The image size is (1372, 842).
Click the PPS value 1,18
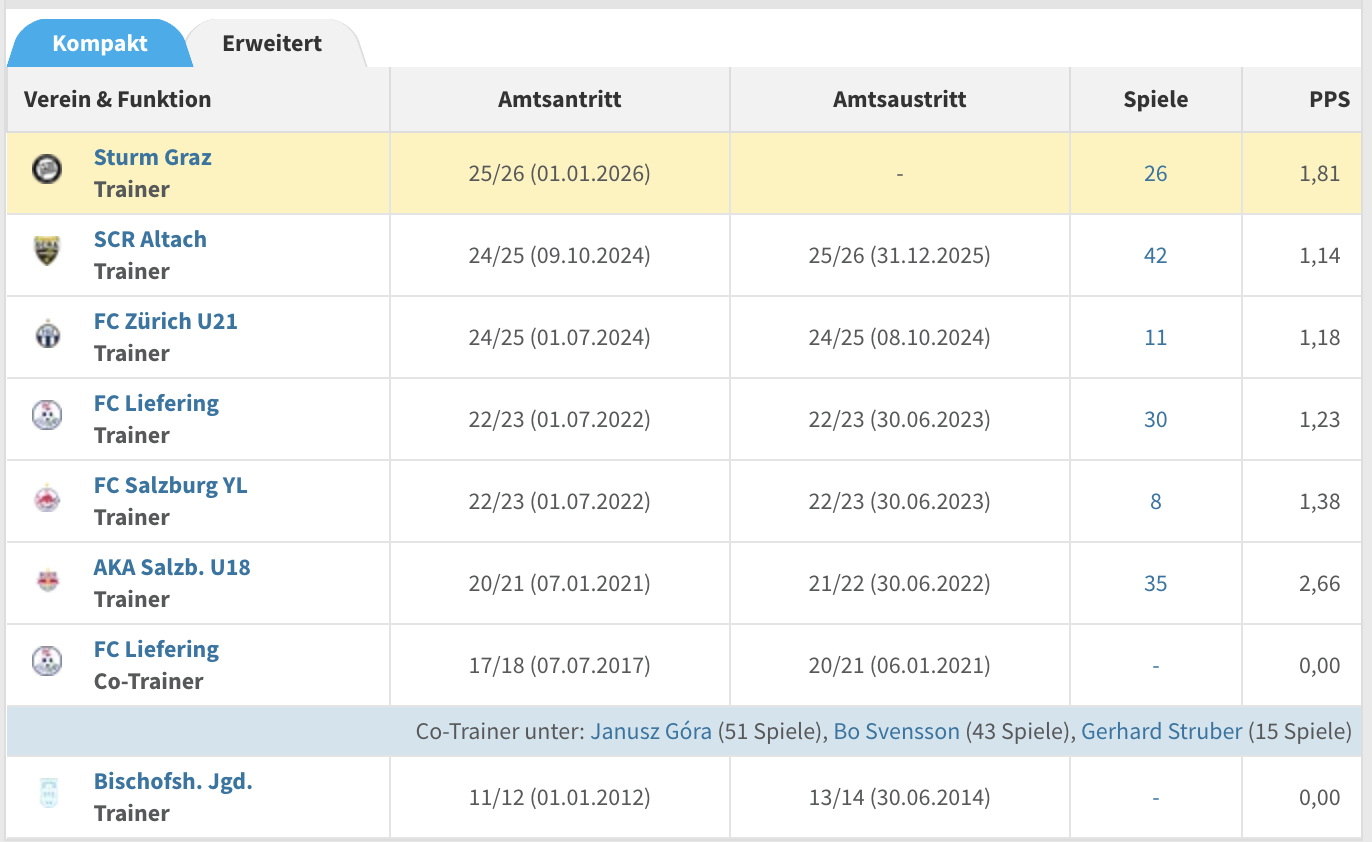[x=1320, y=338]
